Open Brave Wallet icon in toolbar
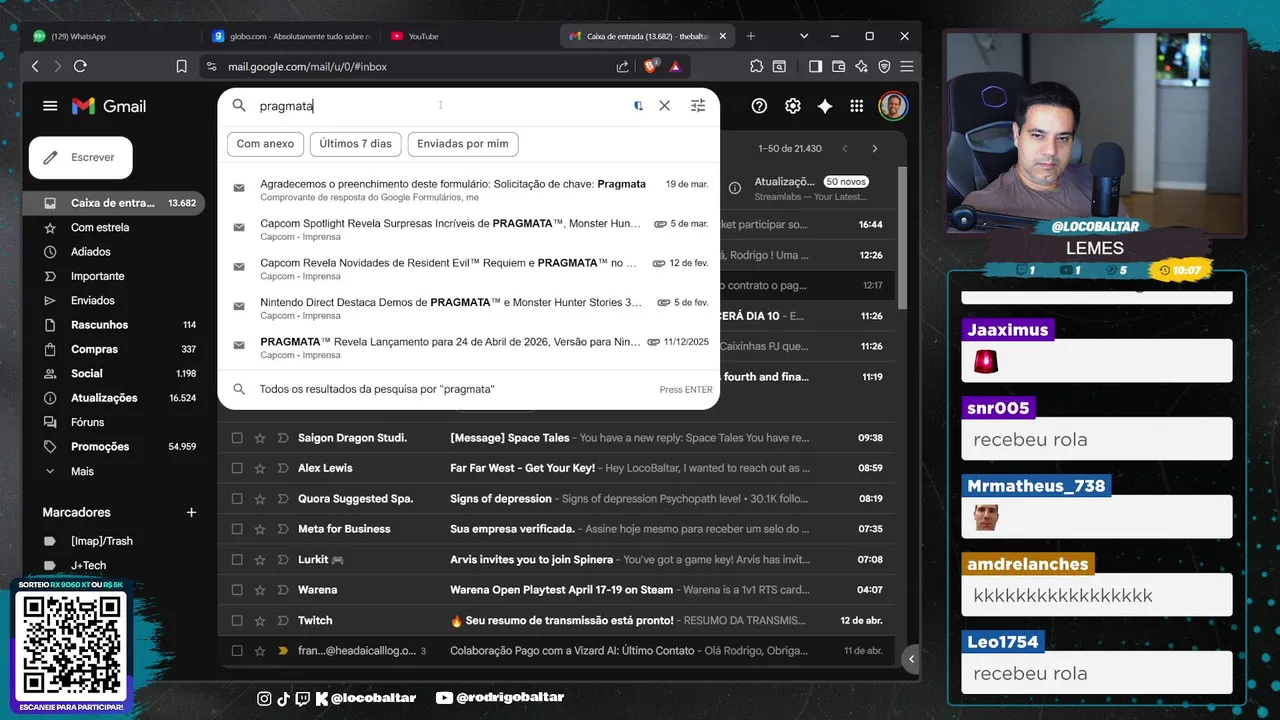Image resolution: width=1280 pixels, height=720 pixels. 838,66
